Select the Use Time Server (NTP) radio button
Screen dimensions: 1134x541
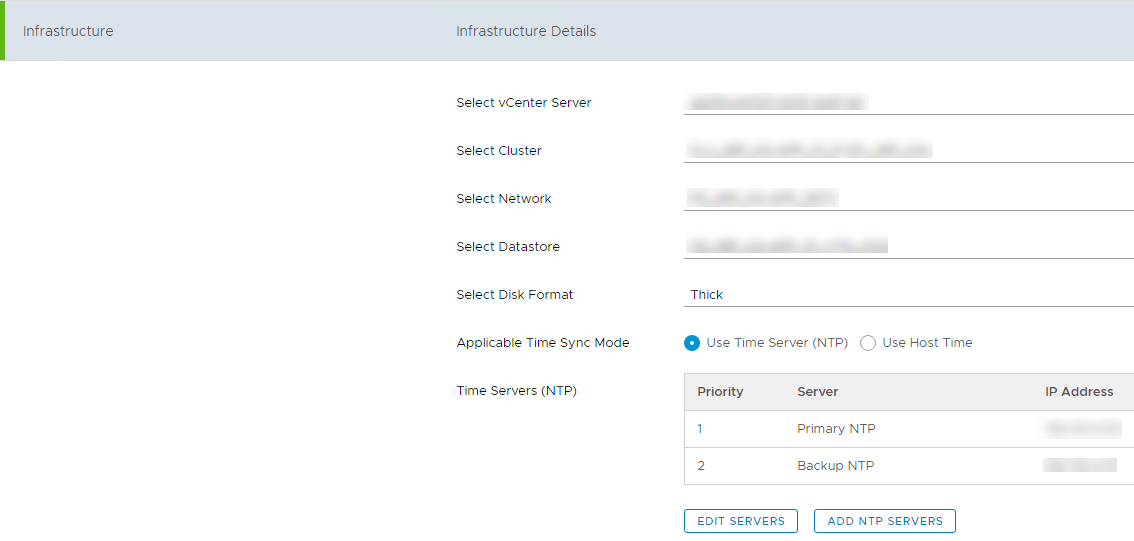tap(692, 343)
